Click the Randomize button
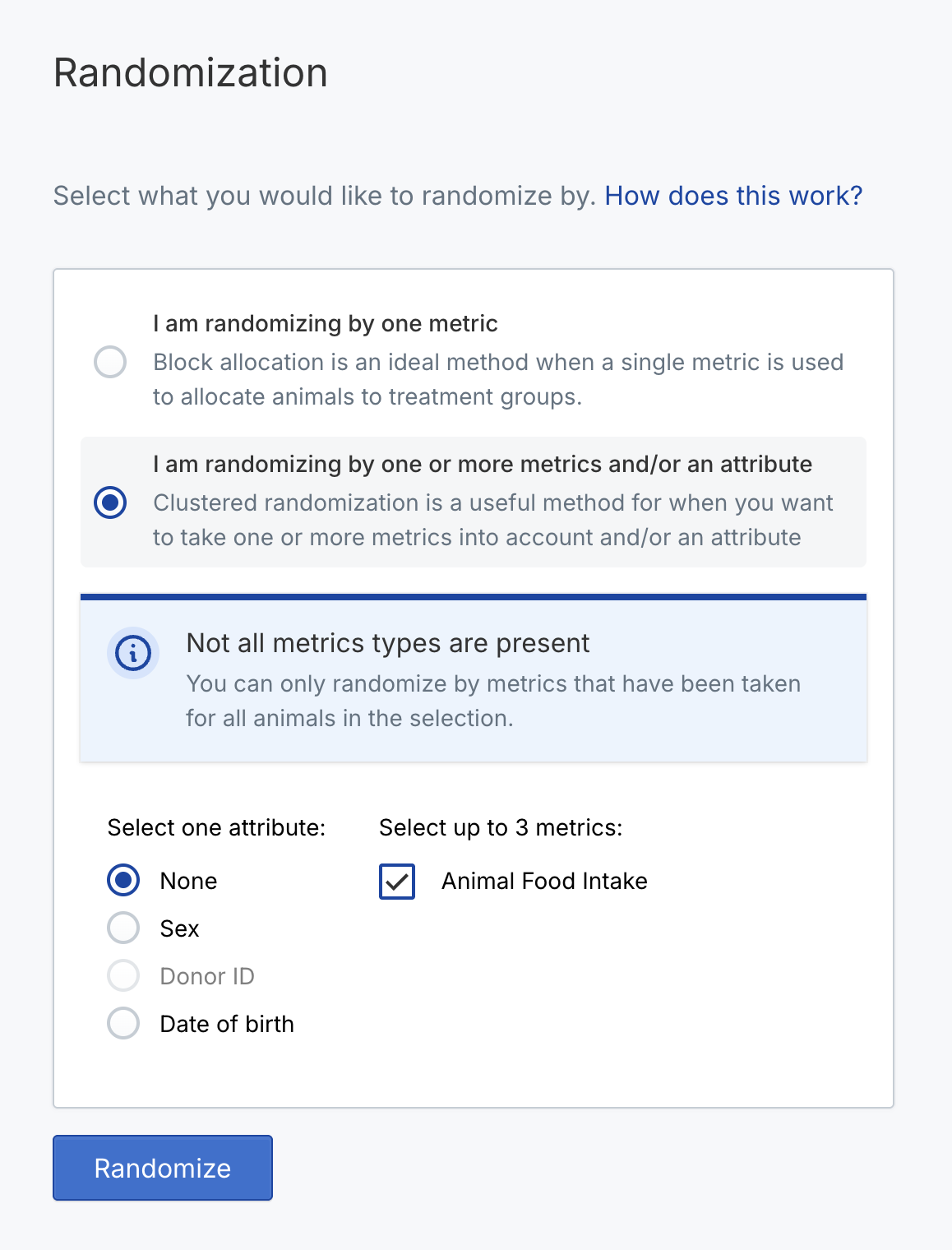This screenshot has height=1250, width=952. [163, 1168]
